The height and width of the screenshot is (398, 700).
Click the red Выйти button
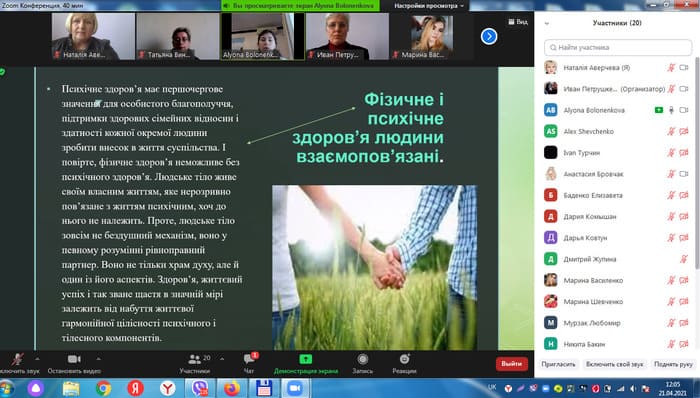(512, 364)
